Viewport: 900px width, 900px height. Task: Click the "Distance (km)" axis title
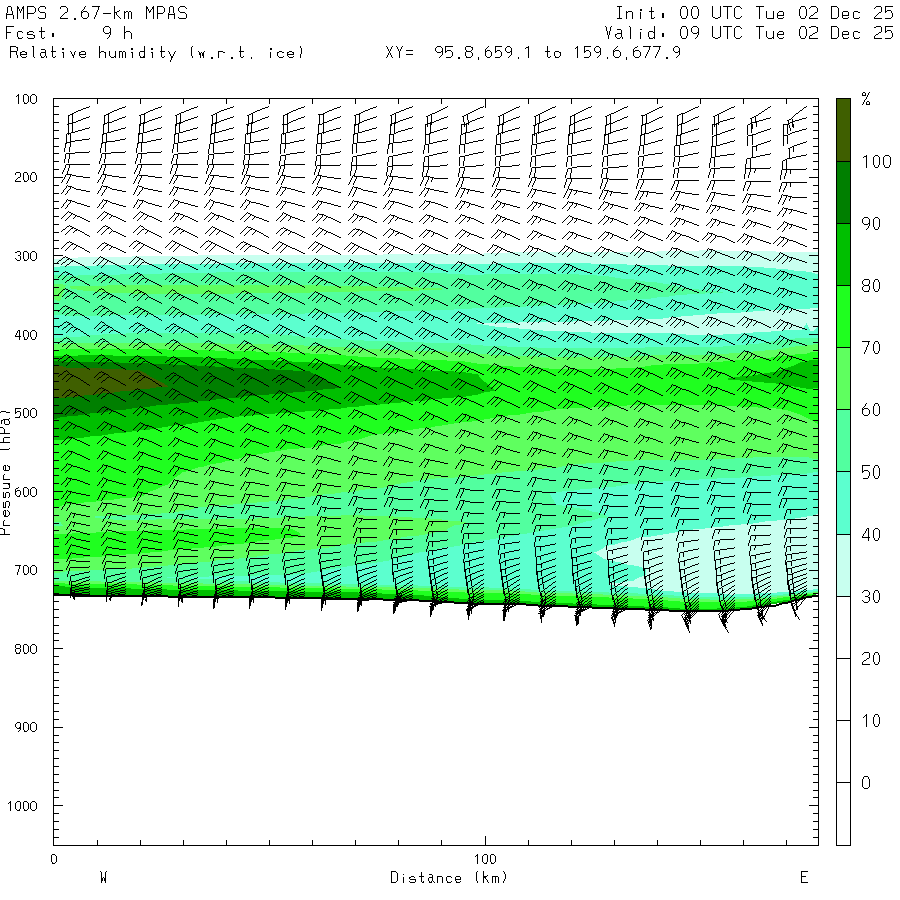(449, 878)
